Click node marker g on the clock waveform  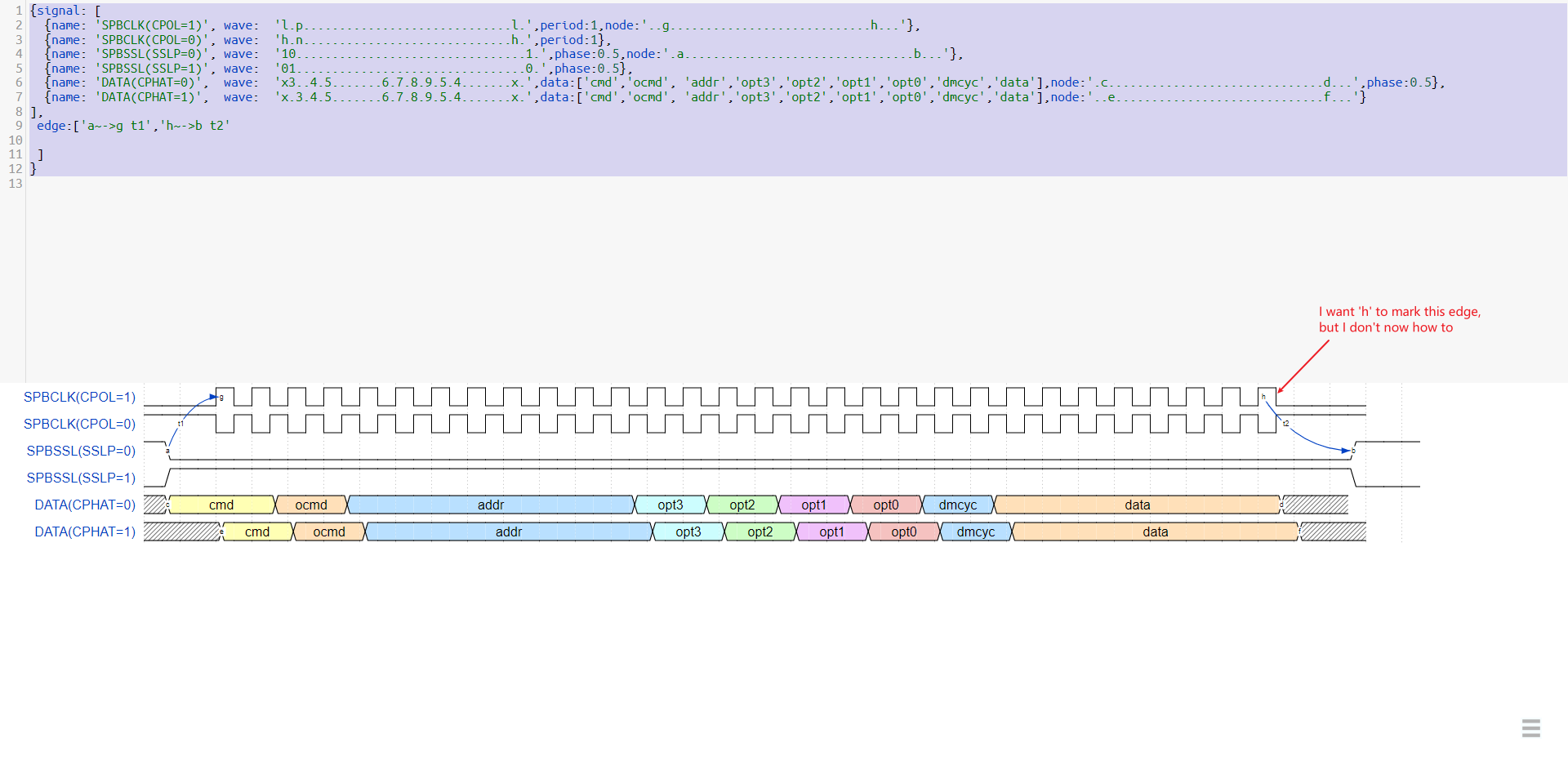pos(220,397)
